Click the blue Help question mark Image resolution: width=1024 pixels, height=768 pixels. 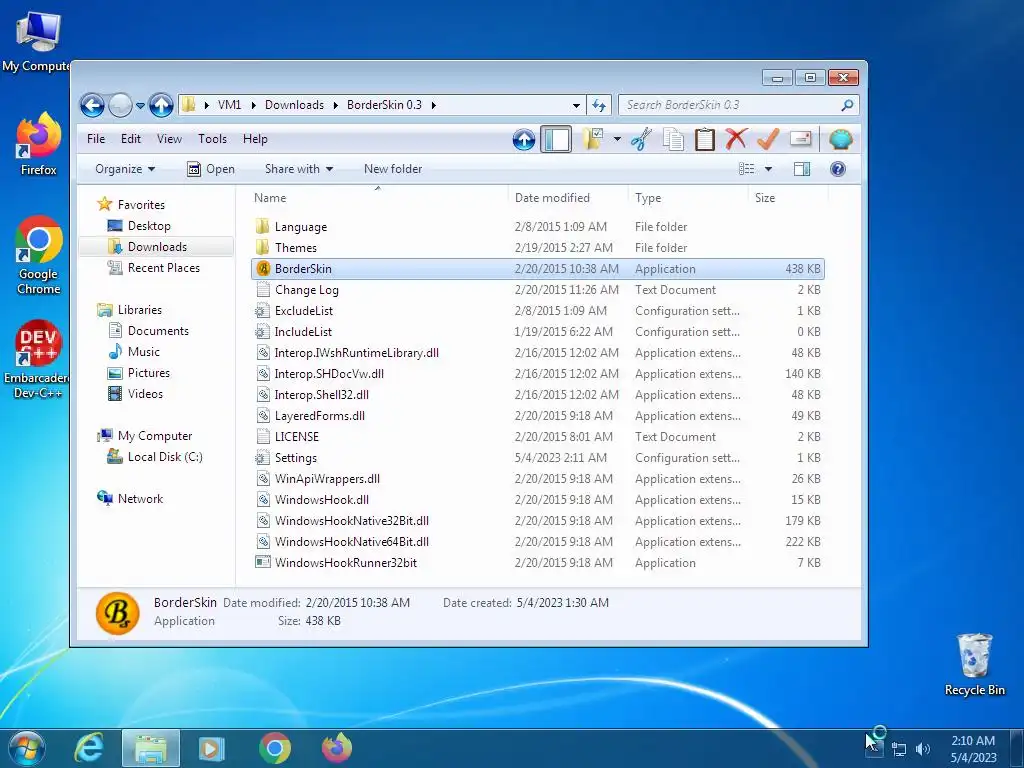click(838, 169)
